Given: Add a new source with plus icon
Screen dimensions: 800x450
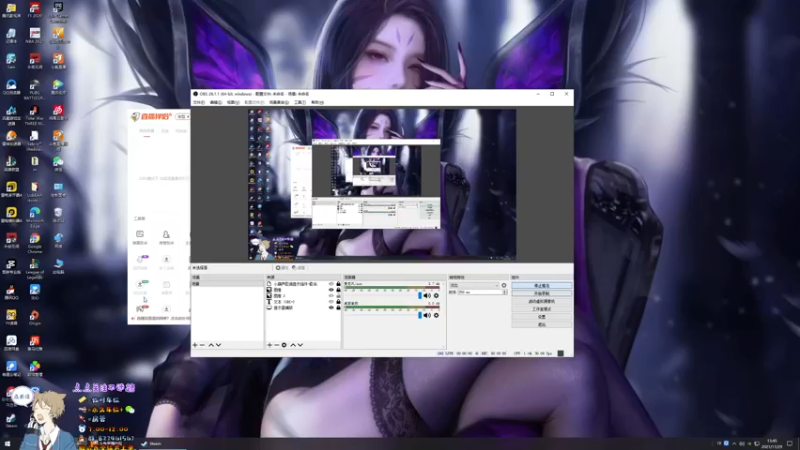Looking at the screenshot, I should click(x=269, y=345).
